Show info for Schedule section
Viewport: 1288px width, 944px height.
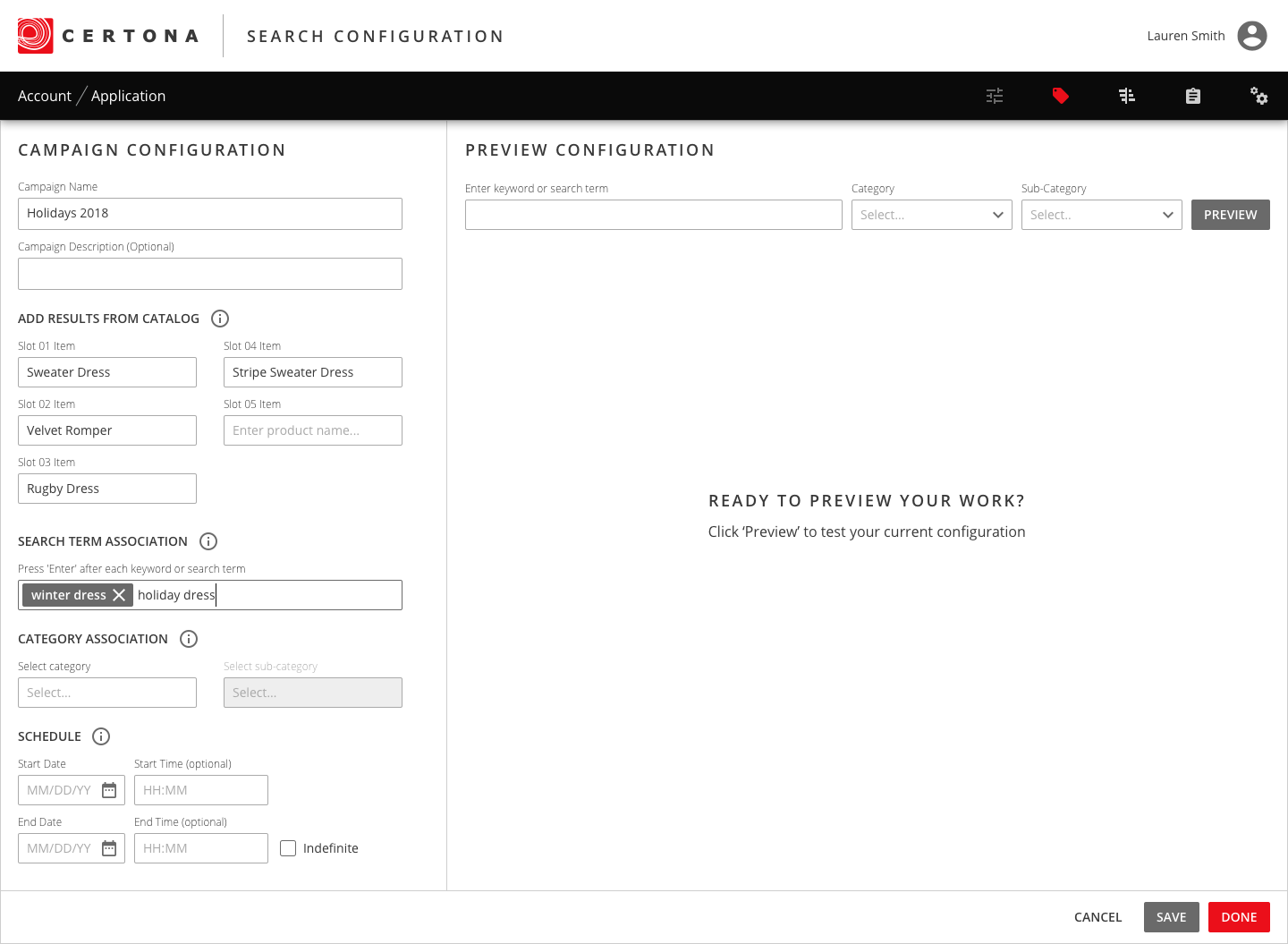click(101, 736)
